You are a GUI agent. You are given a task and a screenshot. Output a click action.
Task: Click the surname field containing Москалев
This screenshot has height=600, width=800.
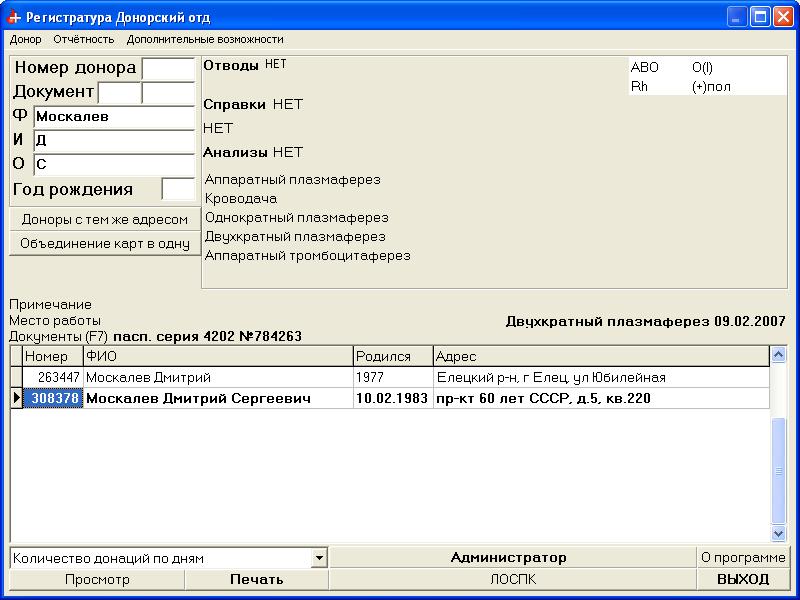click(x=114, y=117)
